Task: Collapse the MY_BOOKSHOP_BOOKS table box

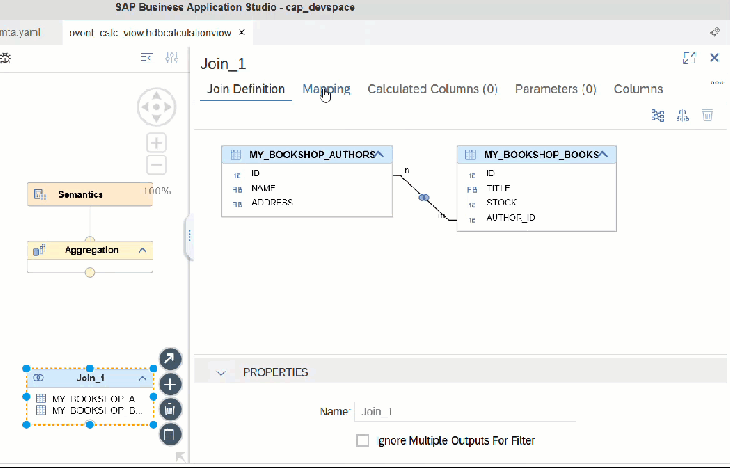Action: [x=603, y=154]
